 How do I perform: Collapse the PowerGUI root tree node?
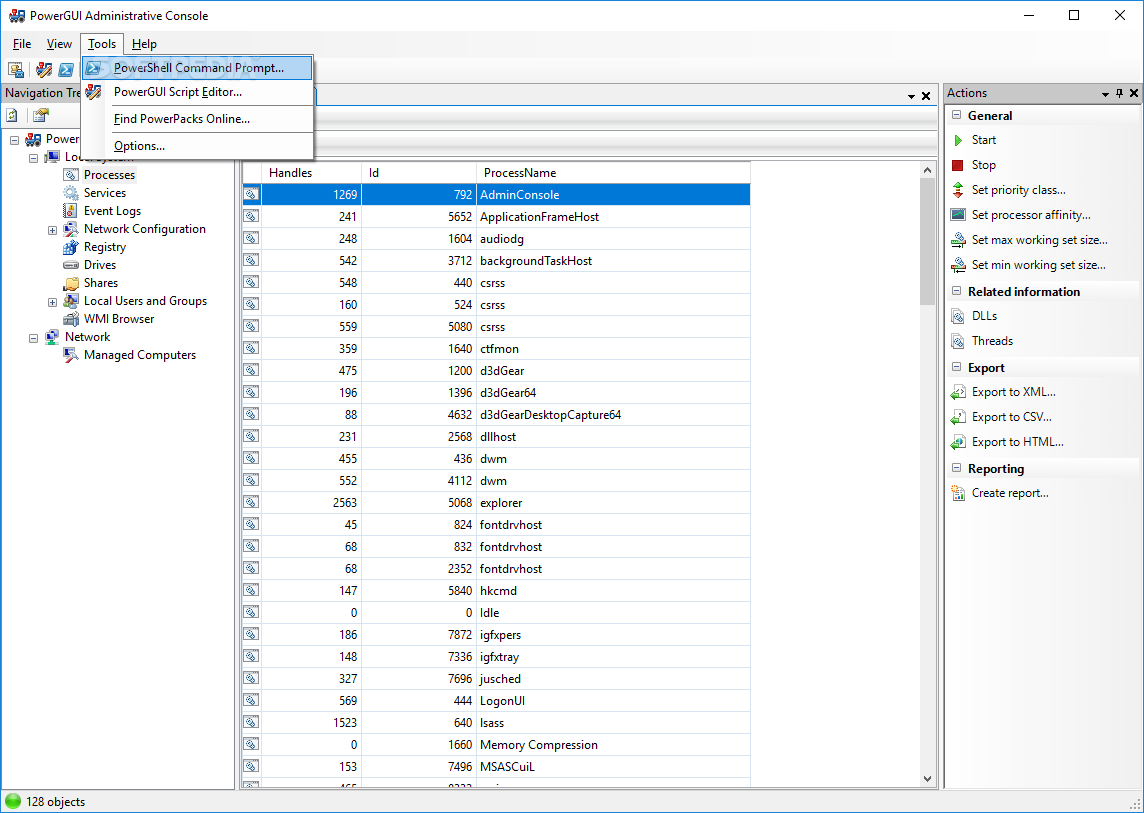pos(14,139)
